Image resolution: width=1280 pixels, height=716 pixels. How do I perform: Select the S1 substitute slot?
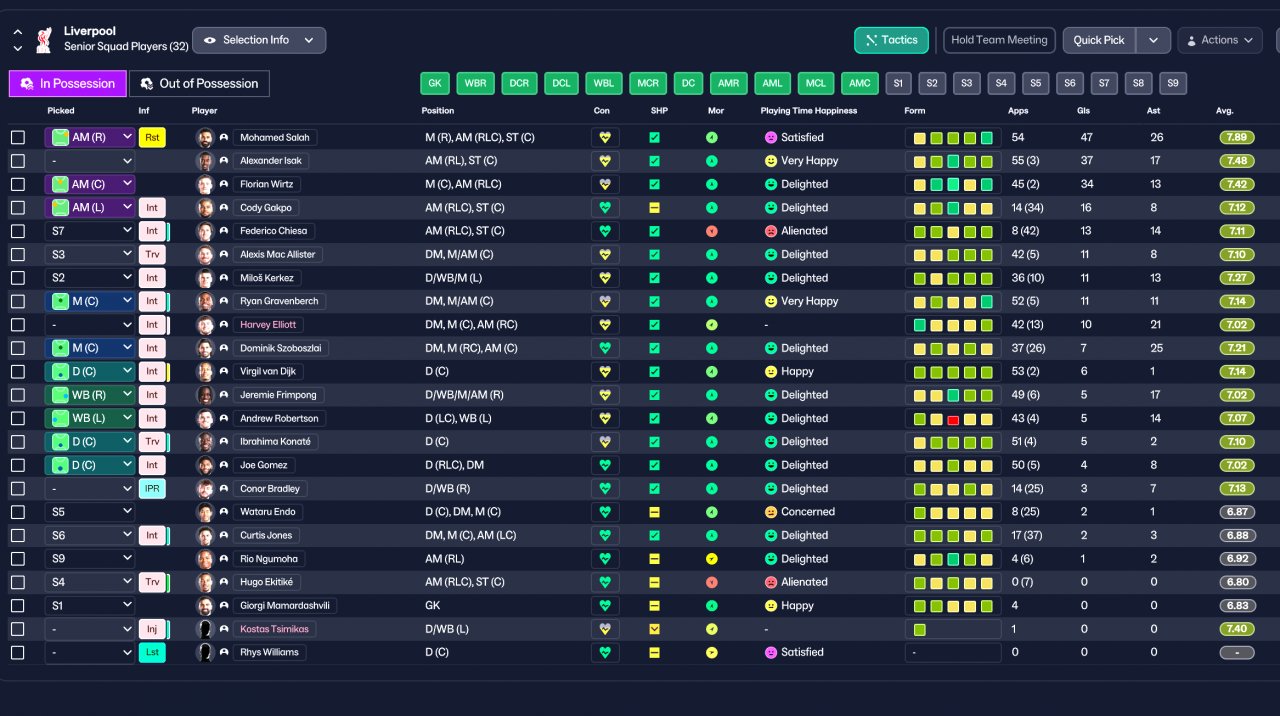click(898, 83)
